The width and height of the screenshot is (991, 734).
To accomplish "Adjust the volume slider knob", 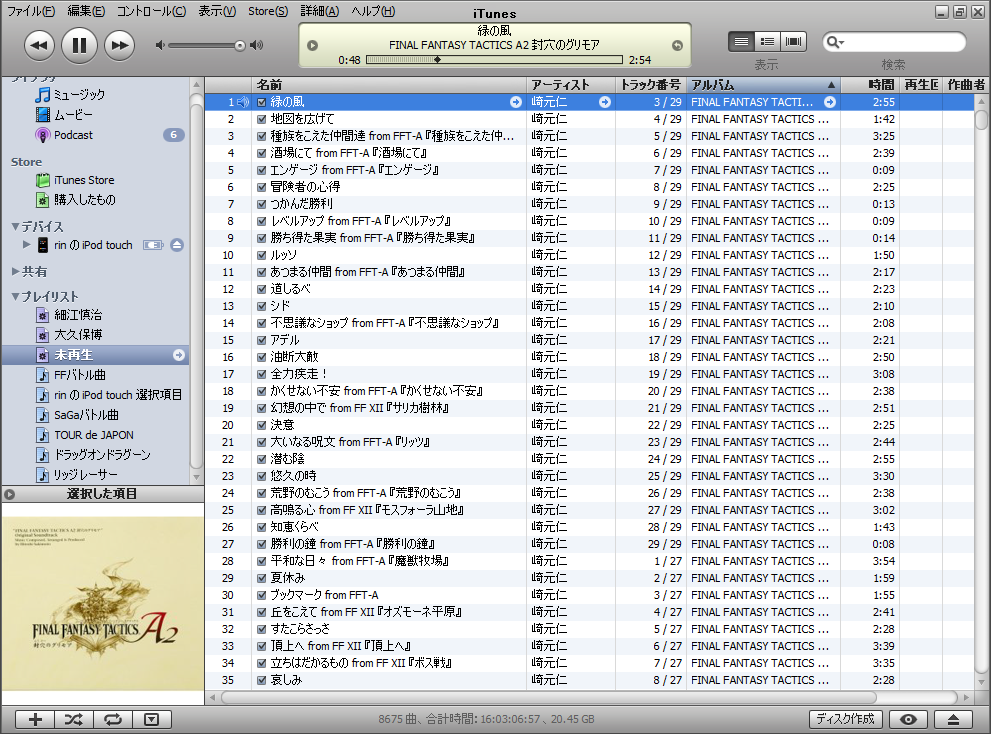I will (x=240, y=46).
